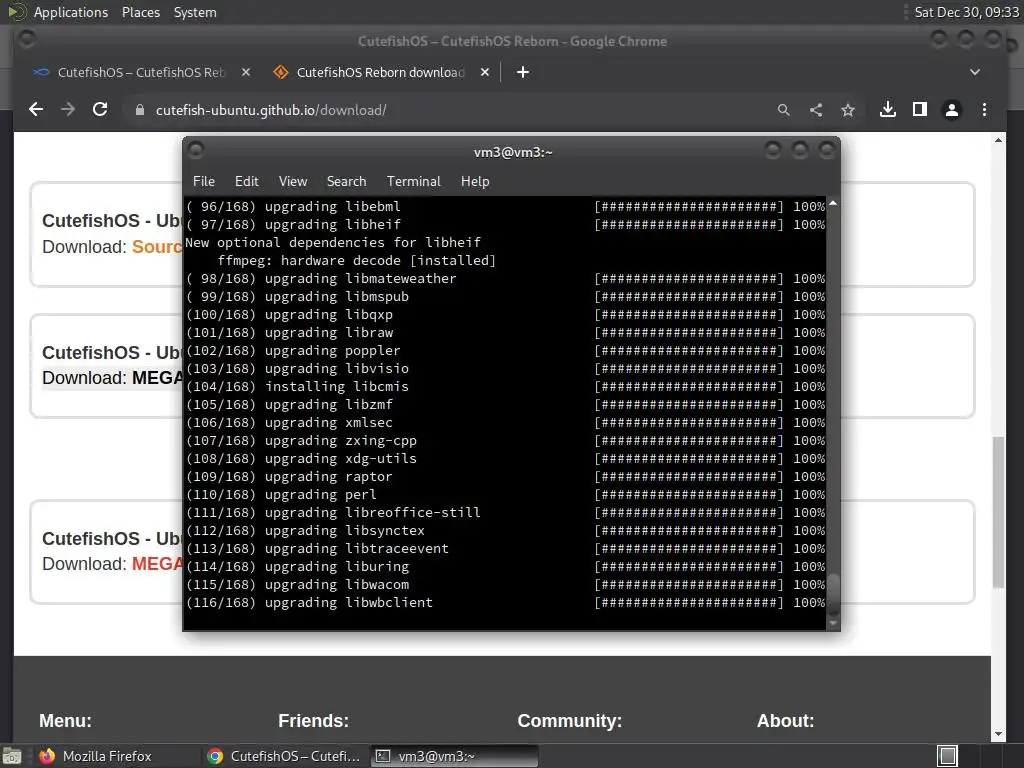Click the site lock icon in address bar

tap(139, 110)
